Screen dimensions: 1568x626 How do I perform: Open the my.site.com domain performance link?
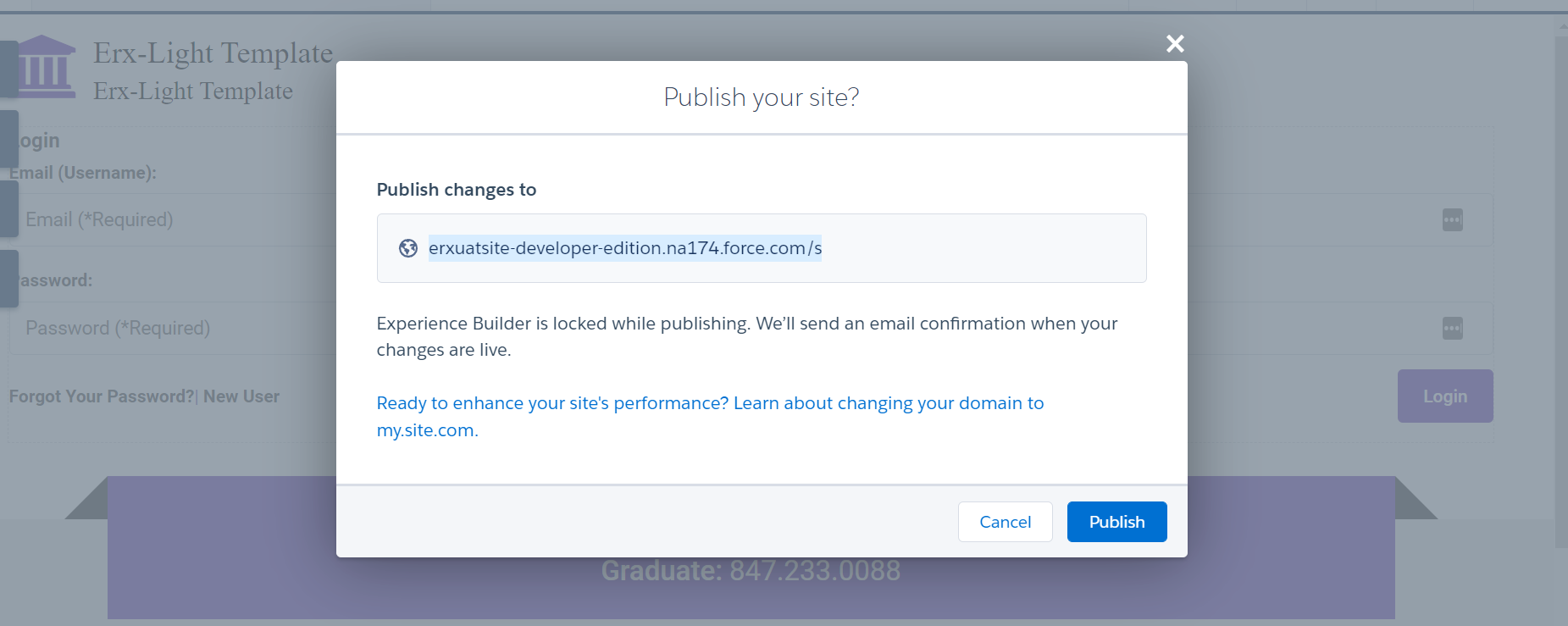point(709,416)
